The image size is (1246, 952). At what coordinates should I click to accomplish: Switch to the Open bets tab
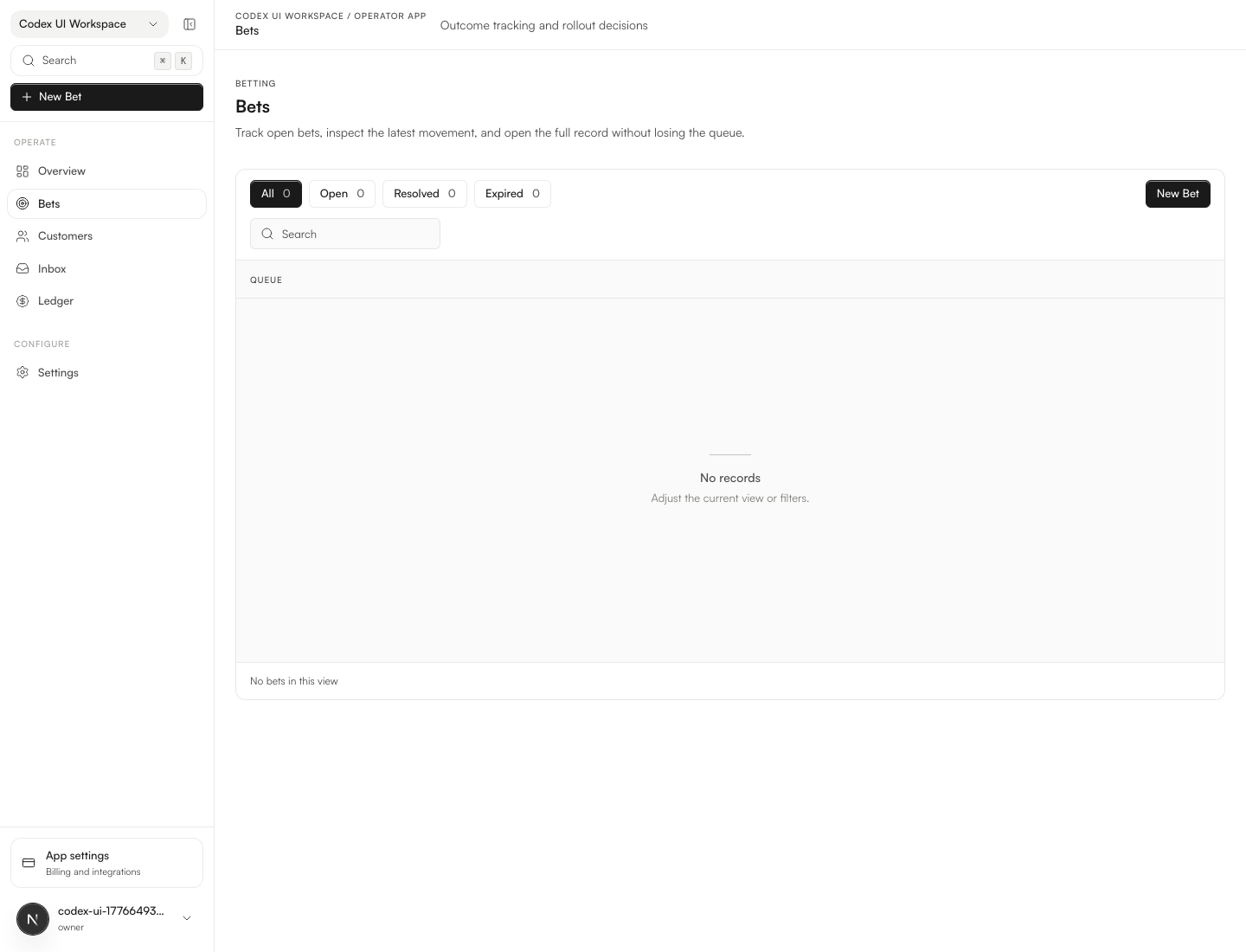point(342,194)
